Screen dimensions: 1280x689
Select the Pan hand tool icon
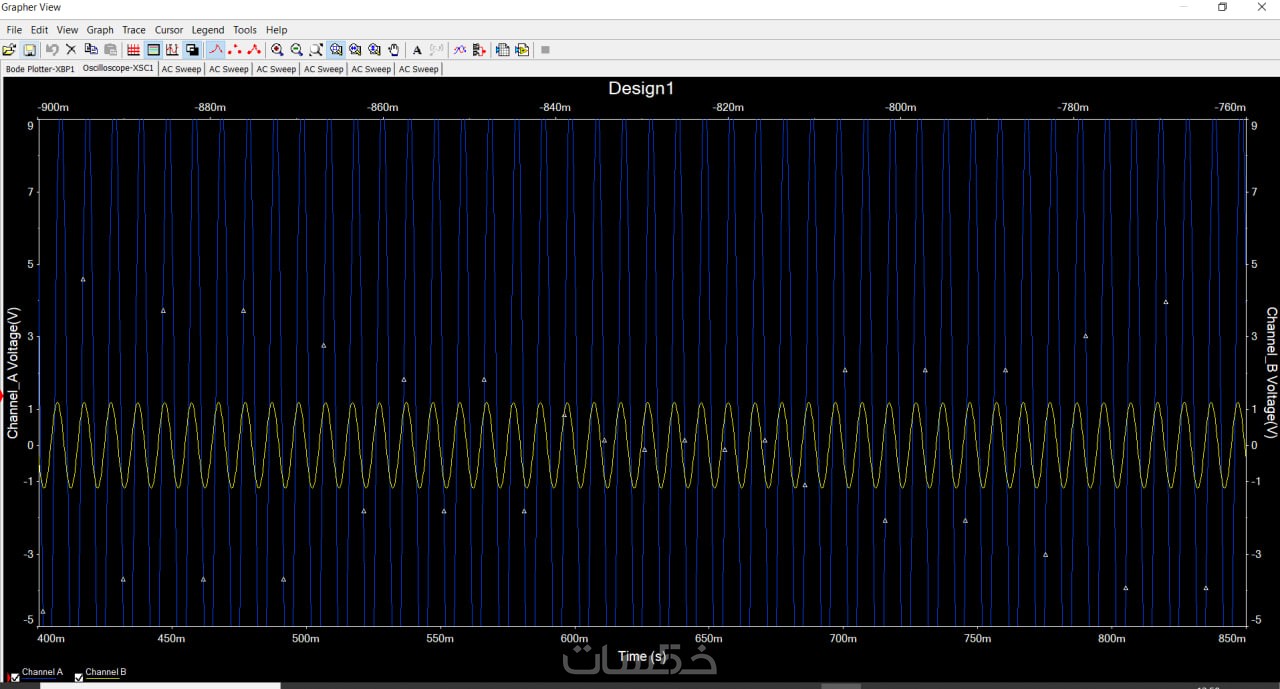pyautogui.click(x=394, y=49)
